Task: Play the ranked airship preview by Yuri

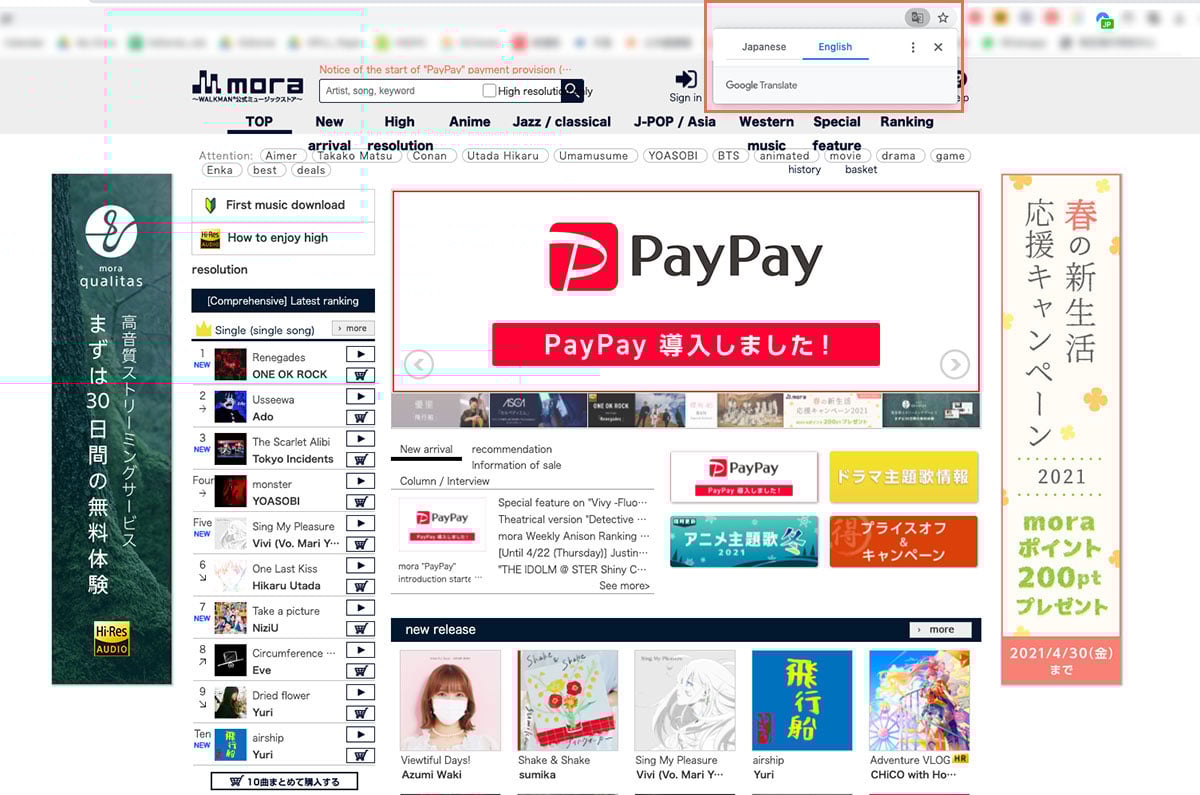Action: [360, 735]
